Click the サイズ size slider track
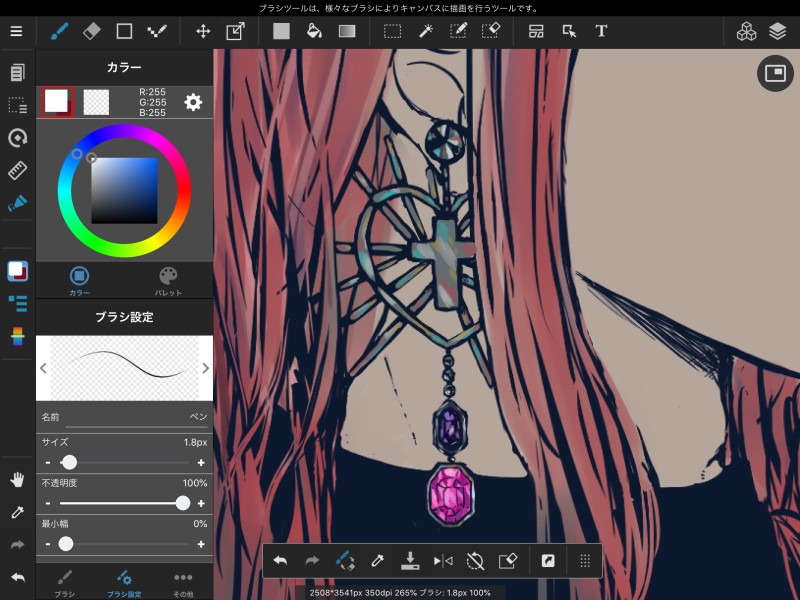Image resolution: width=800 pixels, height=600 pixels. [x=124, y=463]
